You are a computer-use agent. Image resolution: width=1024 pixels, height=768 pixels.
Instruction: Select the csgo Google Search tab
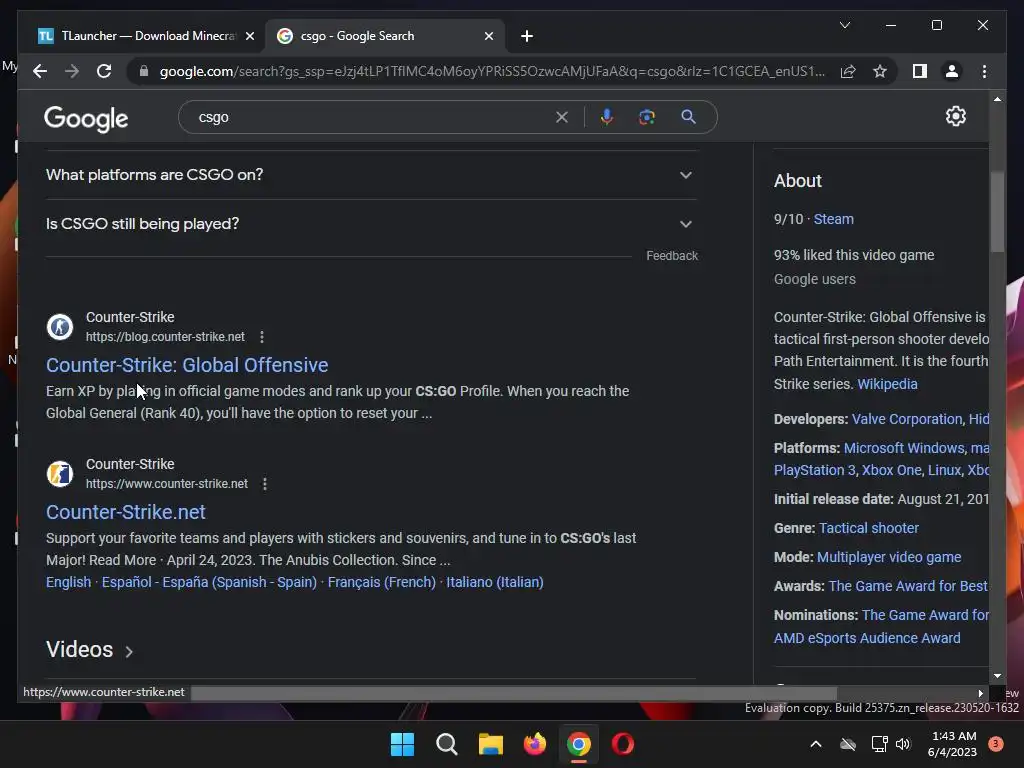(x=384, y=36)
